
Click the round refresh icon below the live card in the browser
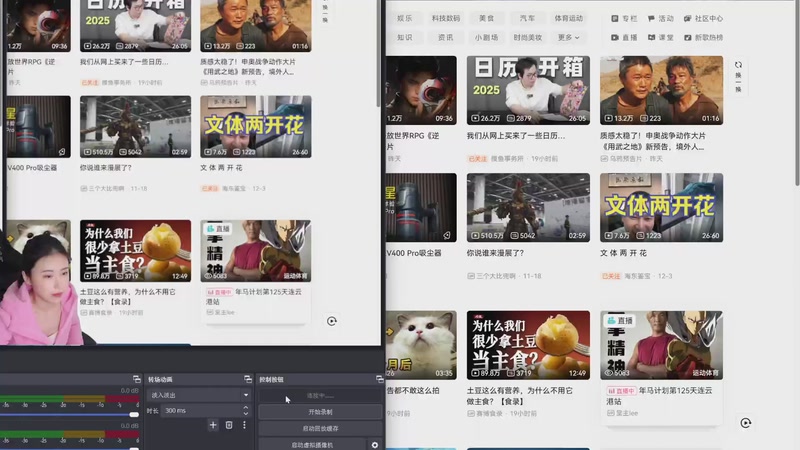(745, 423)
